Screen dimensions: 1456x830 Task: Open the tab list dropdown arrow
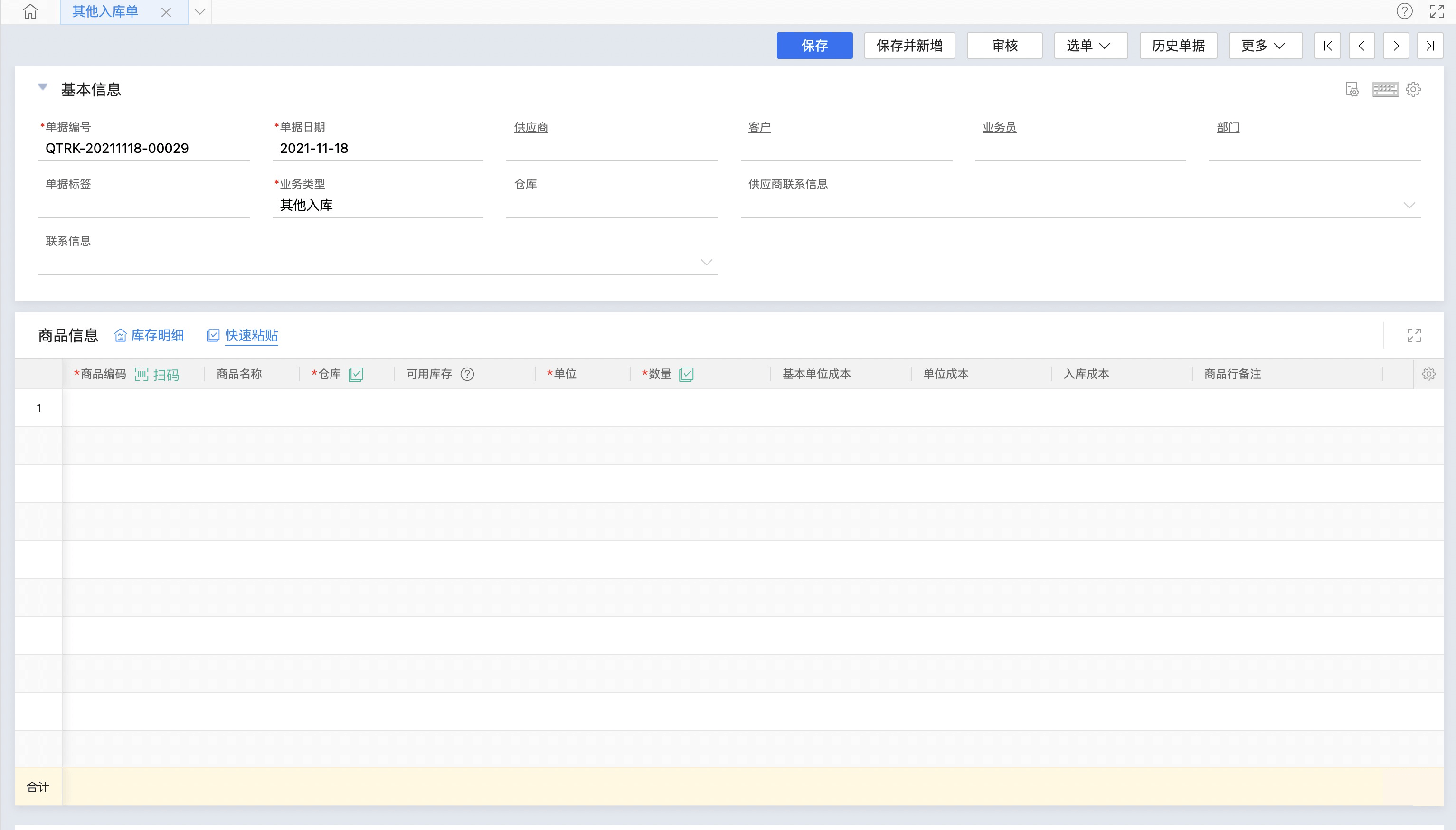[x=199, y=11]
